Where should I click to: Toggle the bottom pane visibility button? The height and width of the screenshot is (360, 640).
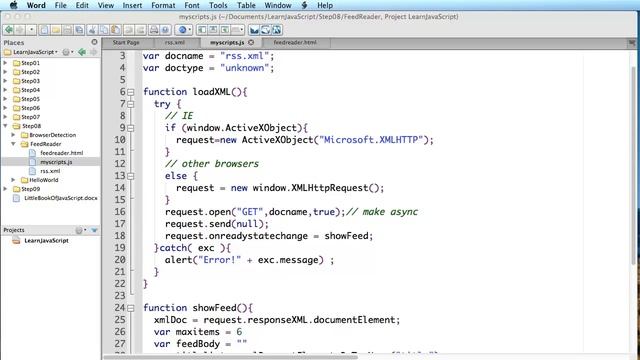213,30
